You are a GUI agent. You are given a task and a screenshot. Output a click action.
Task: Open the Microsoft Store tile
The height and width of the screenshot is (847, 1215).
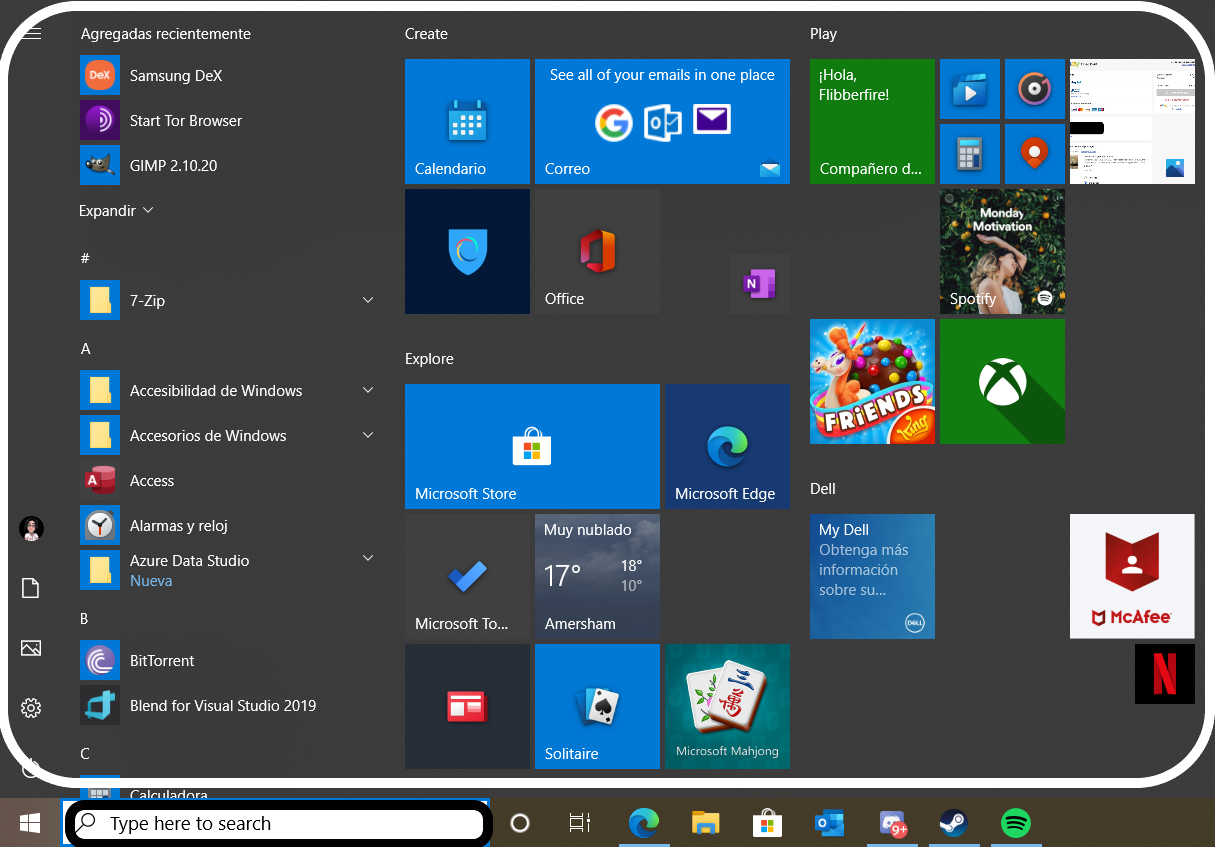coord(532,446)
